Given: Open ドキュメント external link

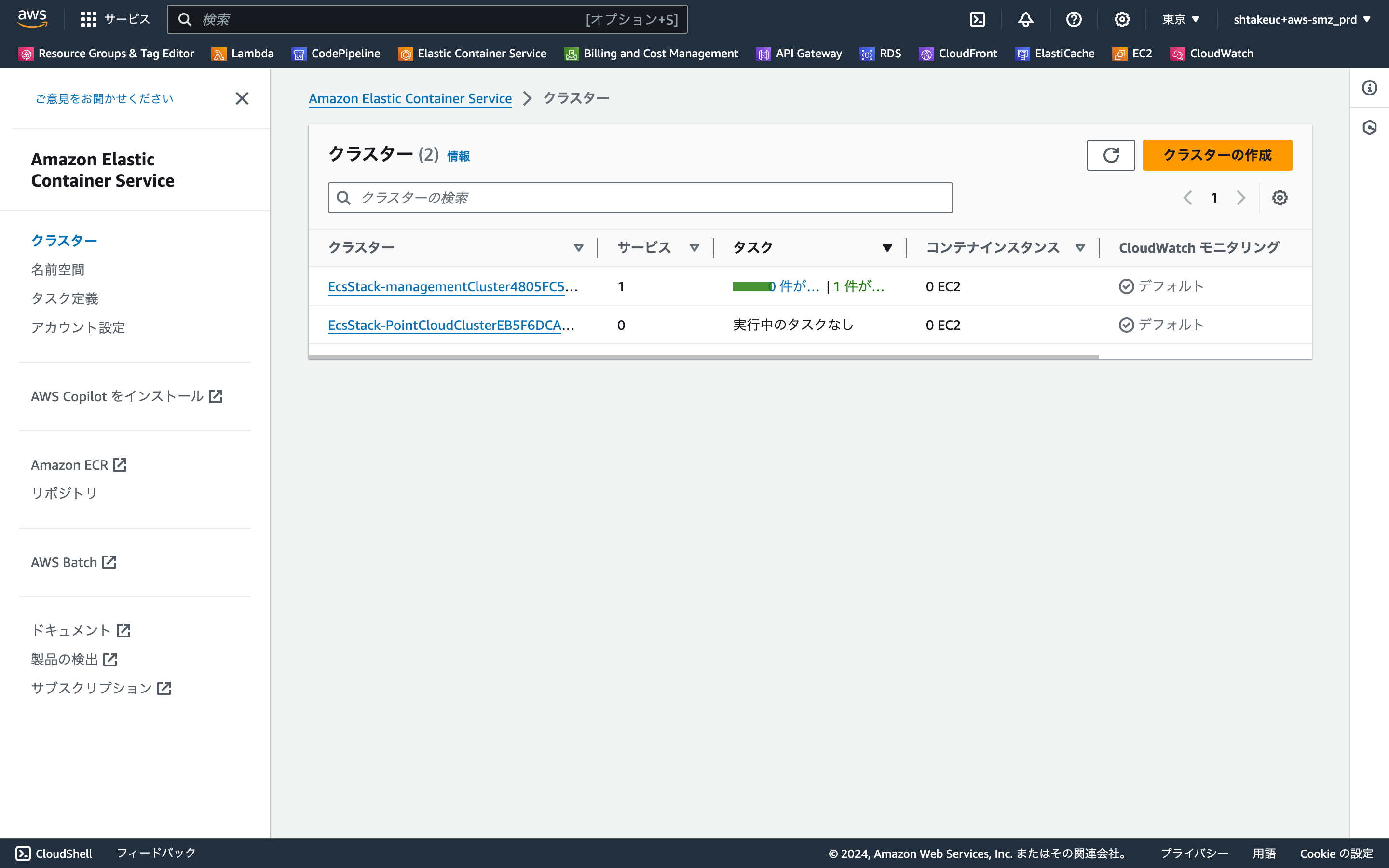Looking at the screenshot, I should [x=81, y=630].
